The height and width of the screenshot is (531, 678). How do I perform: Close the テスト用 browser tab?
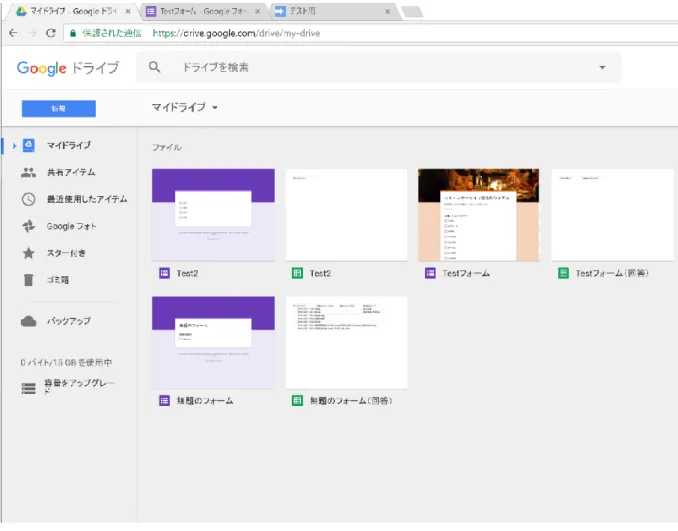tap(387, 12)
